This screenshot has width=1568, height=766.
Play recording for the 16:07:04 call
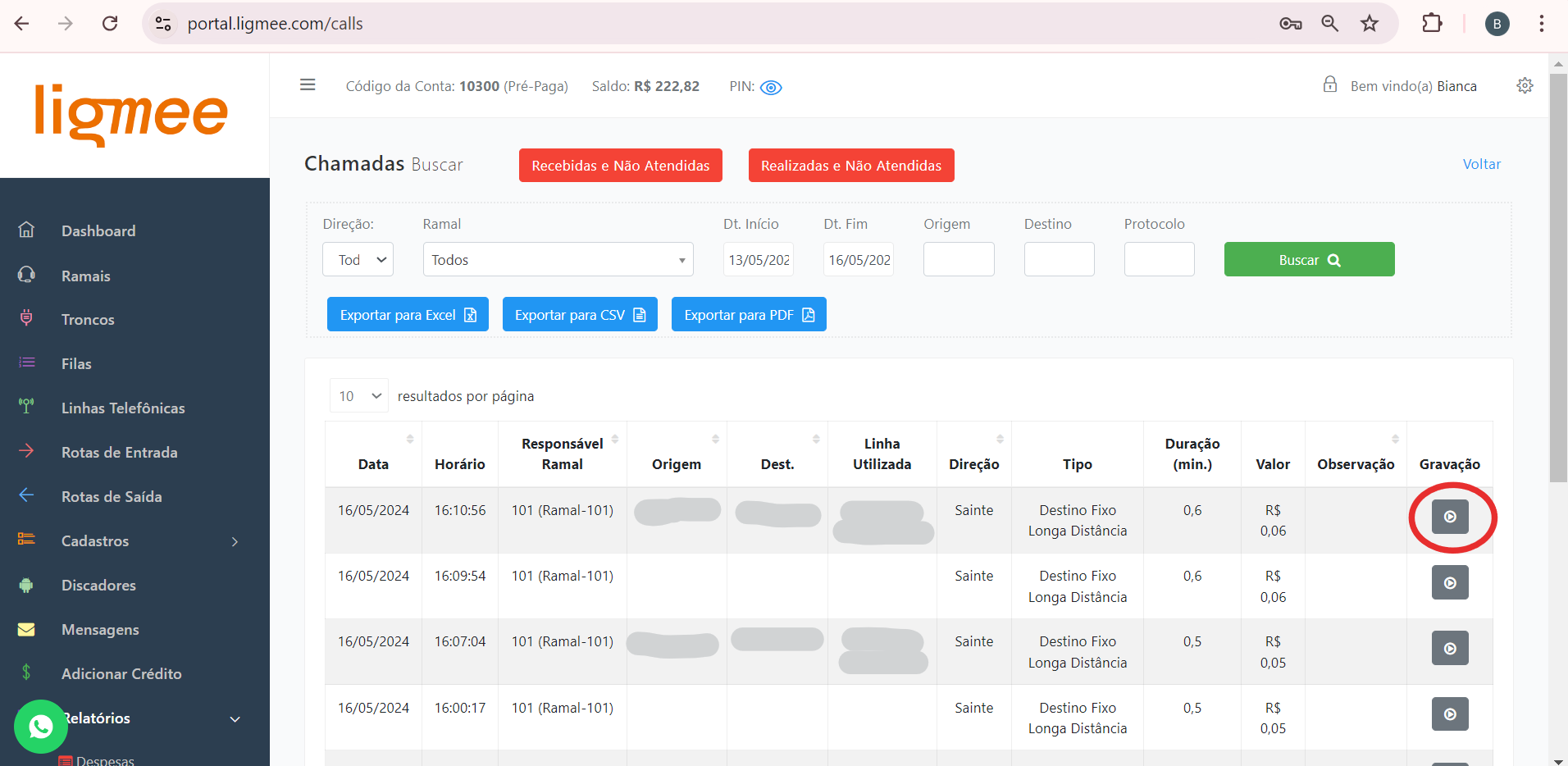click(1449, 648)
